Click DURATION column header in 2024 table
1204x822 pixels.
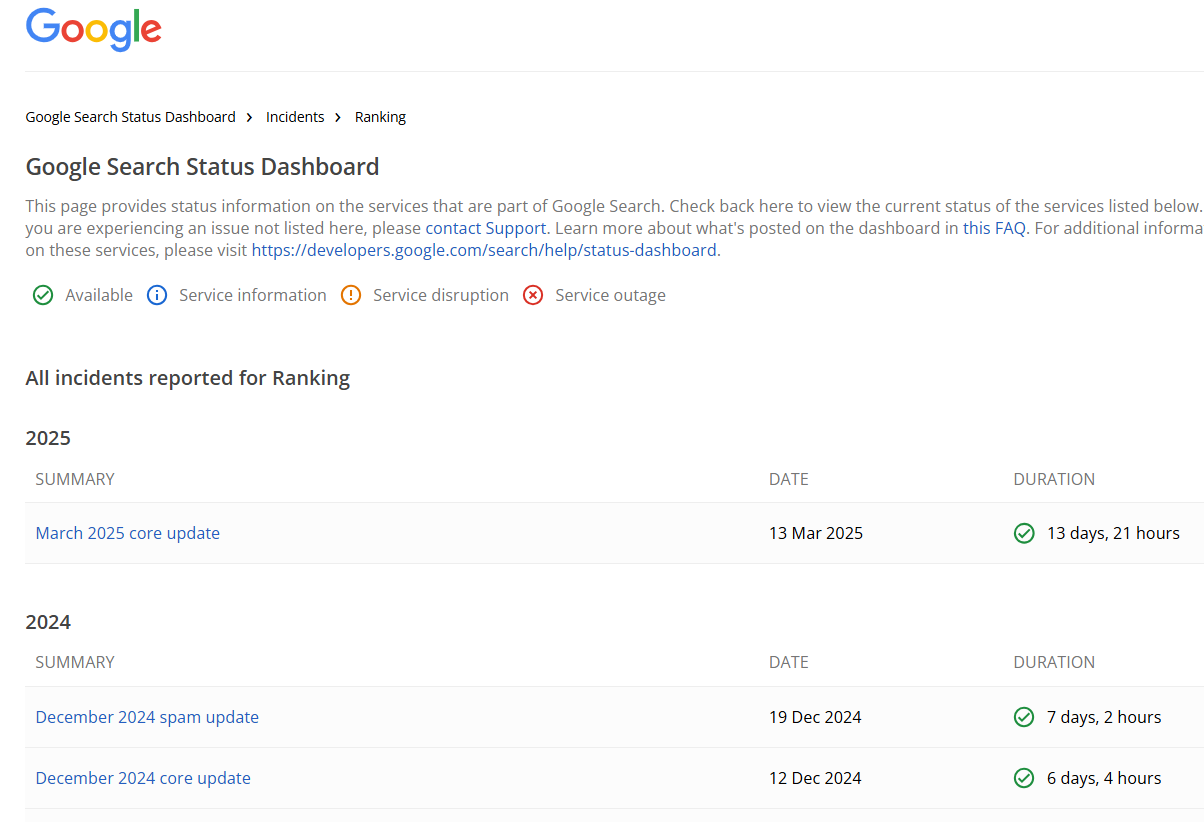1054,662
